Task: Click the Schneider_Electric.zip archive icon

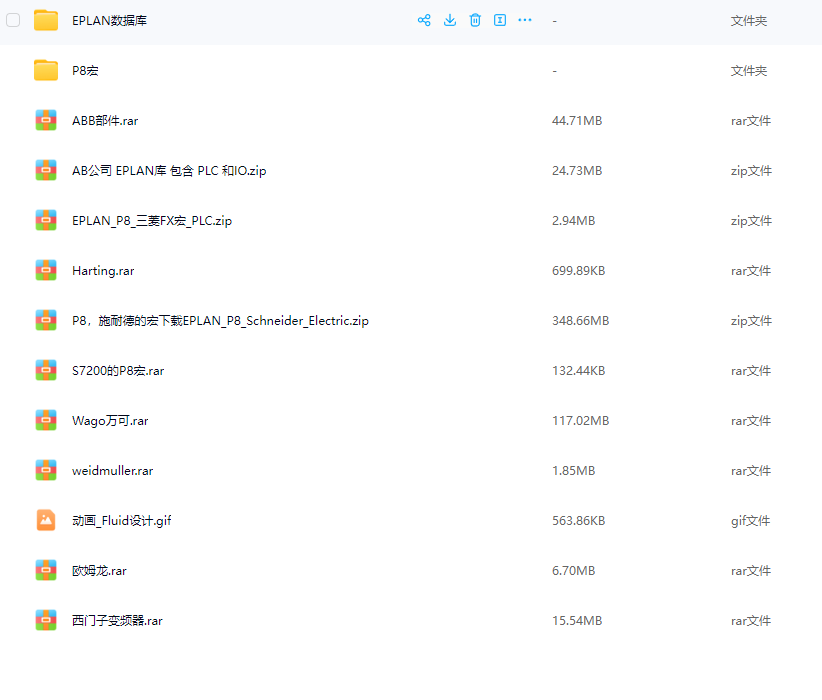Action: click(46, 320)
